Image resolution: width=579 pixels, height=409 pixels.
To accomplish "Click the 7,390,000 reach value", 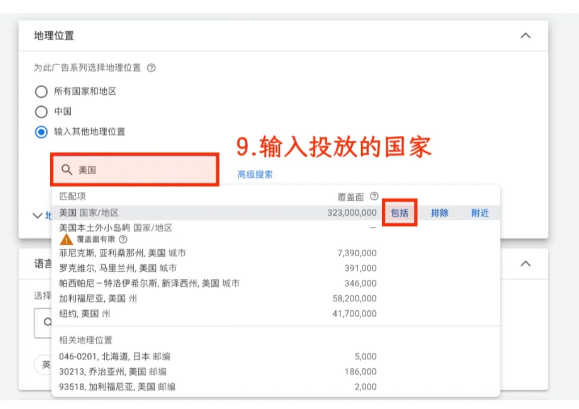I will (x=357, y=253).
